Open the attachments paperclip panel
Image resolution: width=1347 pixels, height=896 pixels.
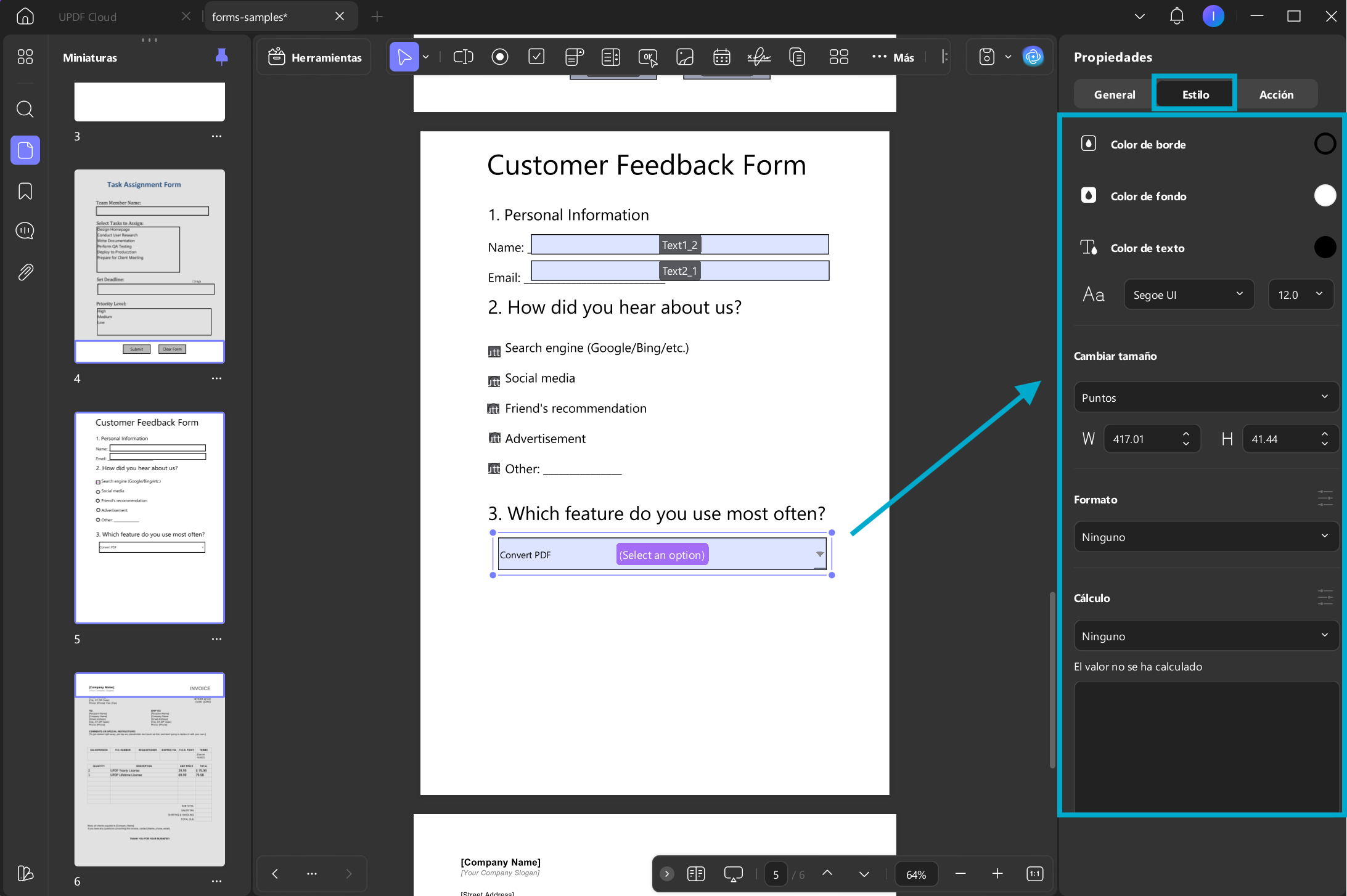tap(25, 272)
